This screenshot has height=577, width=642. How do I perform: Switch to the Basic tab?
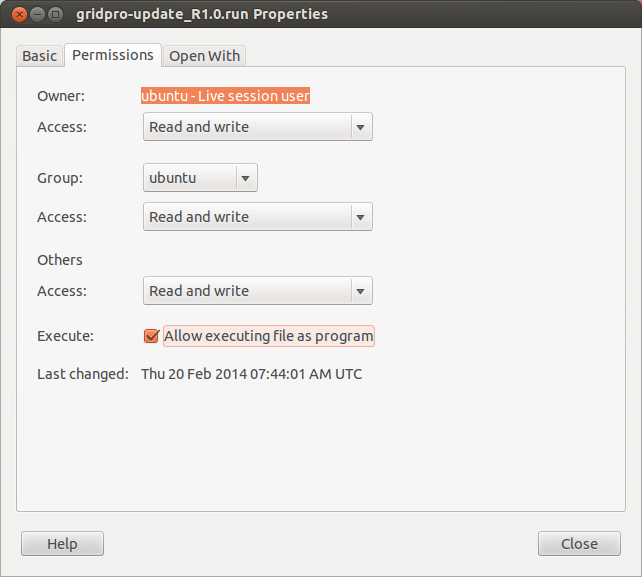[40, 56]
